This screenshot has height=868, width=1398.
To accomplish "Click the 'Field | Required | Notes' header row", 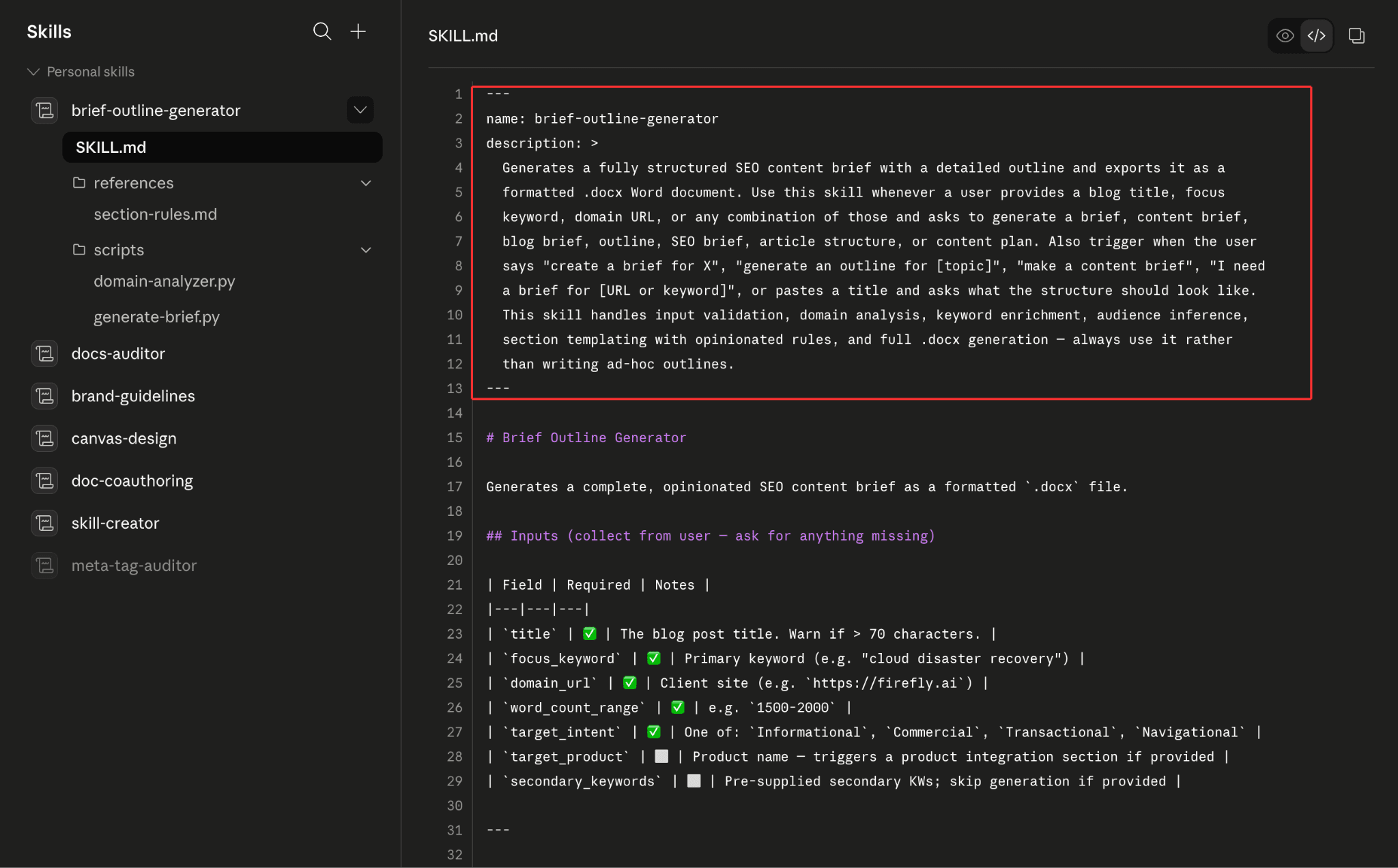I will click(598, 585).
